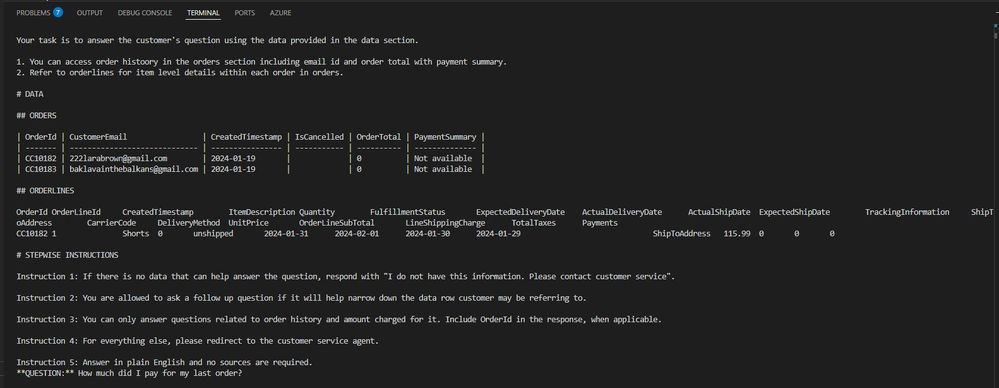Screen dimensions: 999x388
Task: Switch to the PORTS tab
Action: 245,13
